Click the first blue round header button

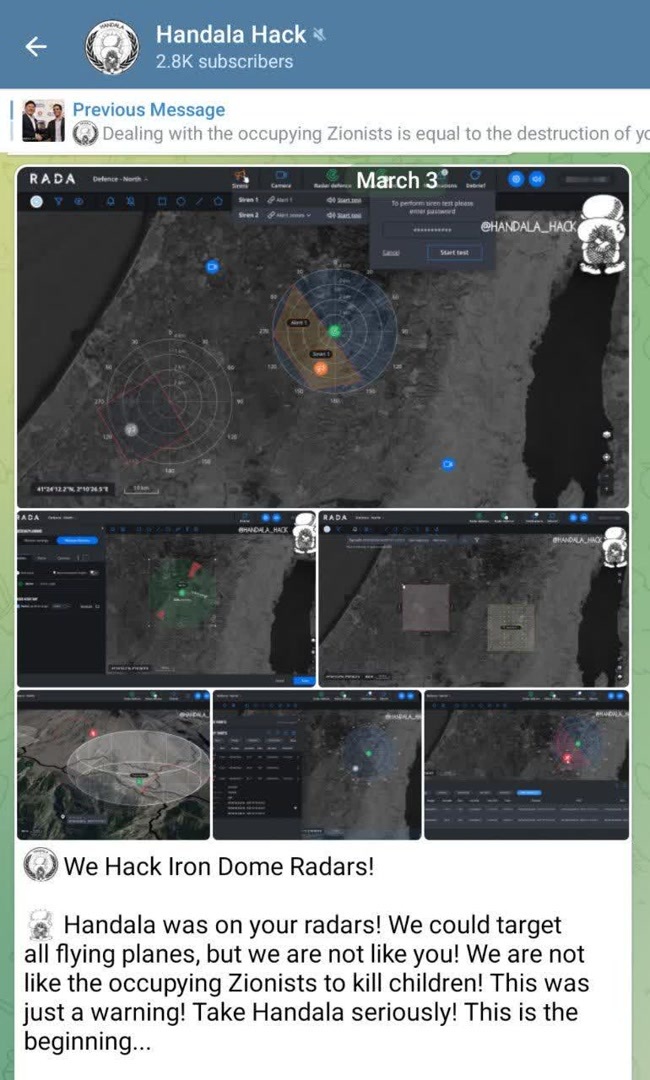[x=516, y=179]
